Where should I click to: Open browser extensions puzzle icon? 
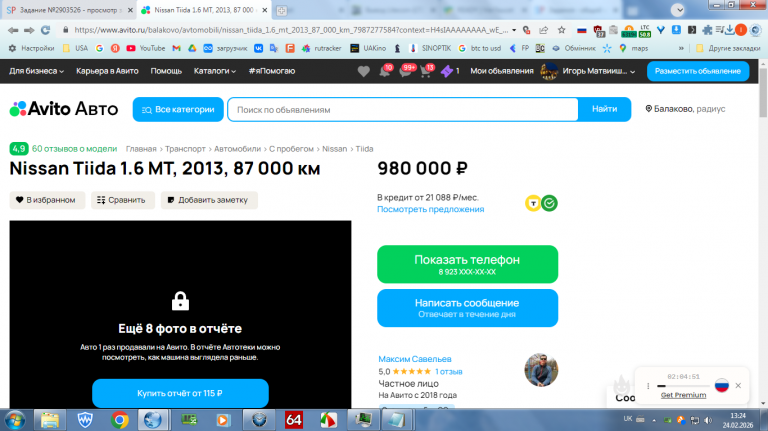[707, 30]
